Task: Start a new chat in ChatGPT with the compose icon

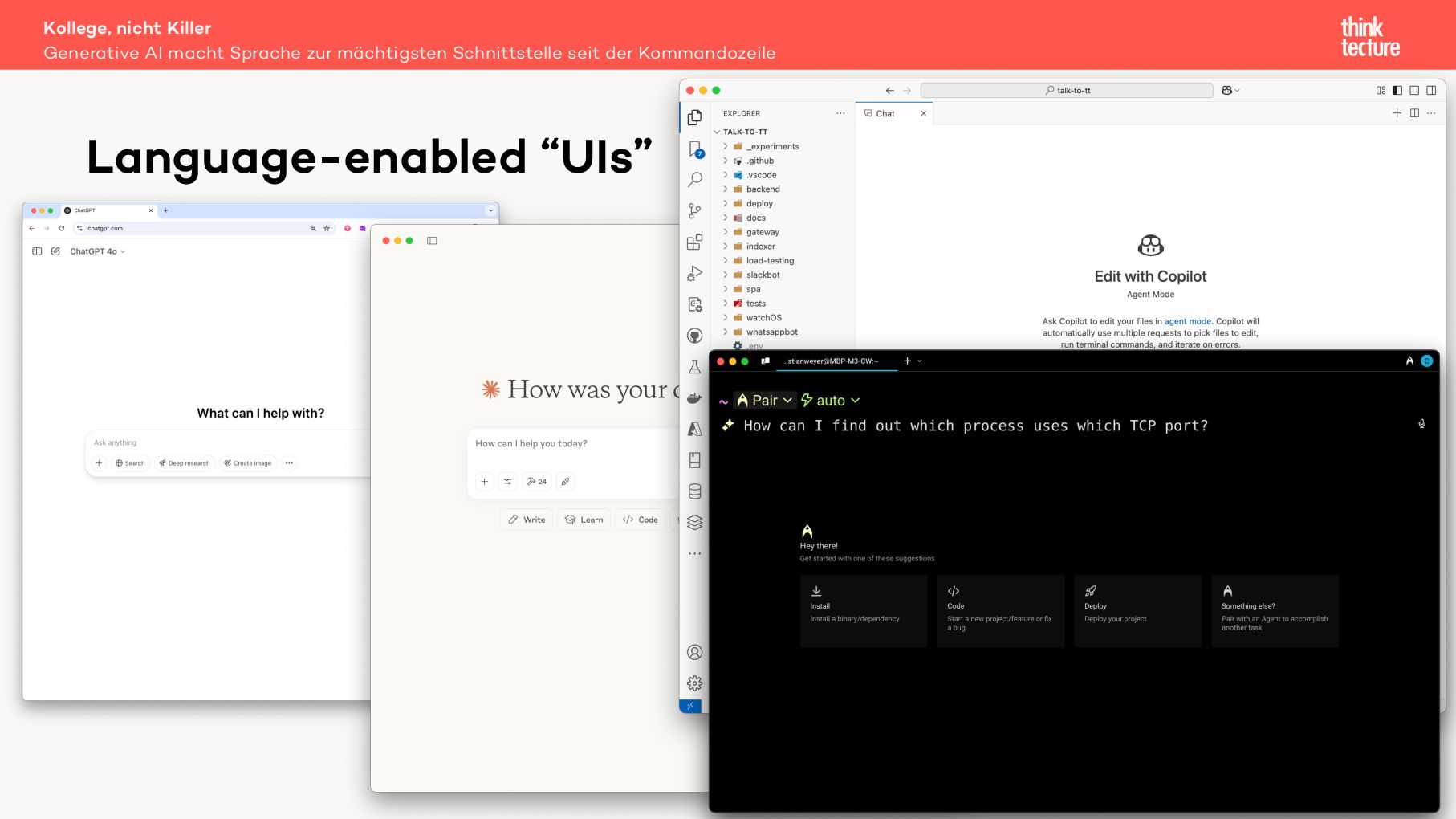Action: point(55,251)
